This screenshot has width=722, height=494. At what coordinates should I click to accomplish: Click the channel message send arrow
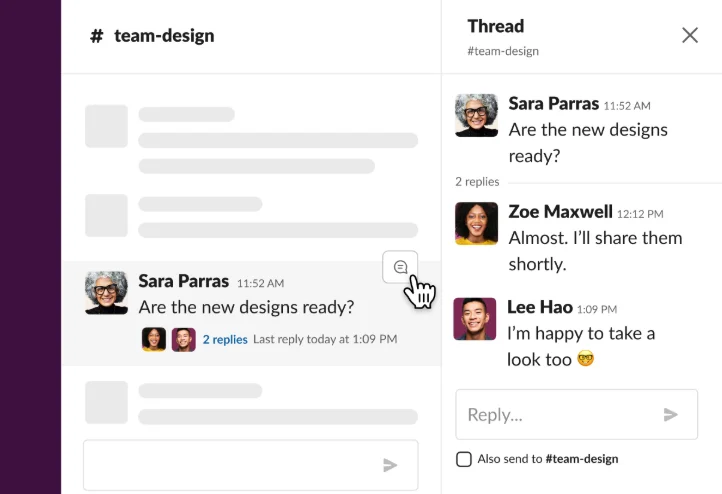[x=390, y=465]
